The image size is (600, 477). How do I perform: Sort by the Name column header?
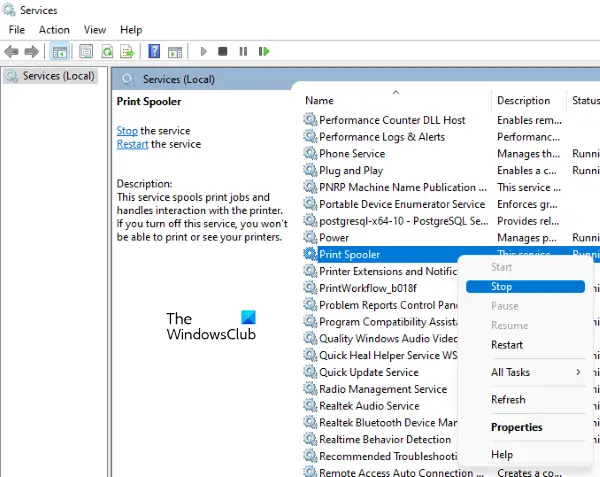pos(319,100)
